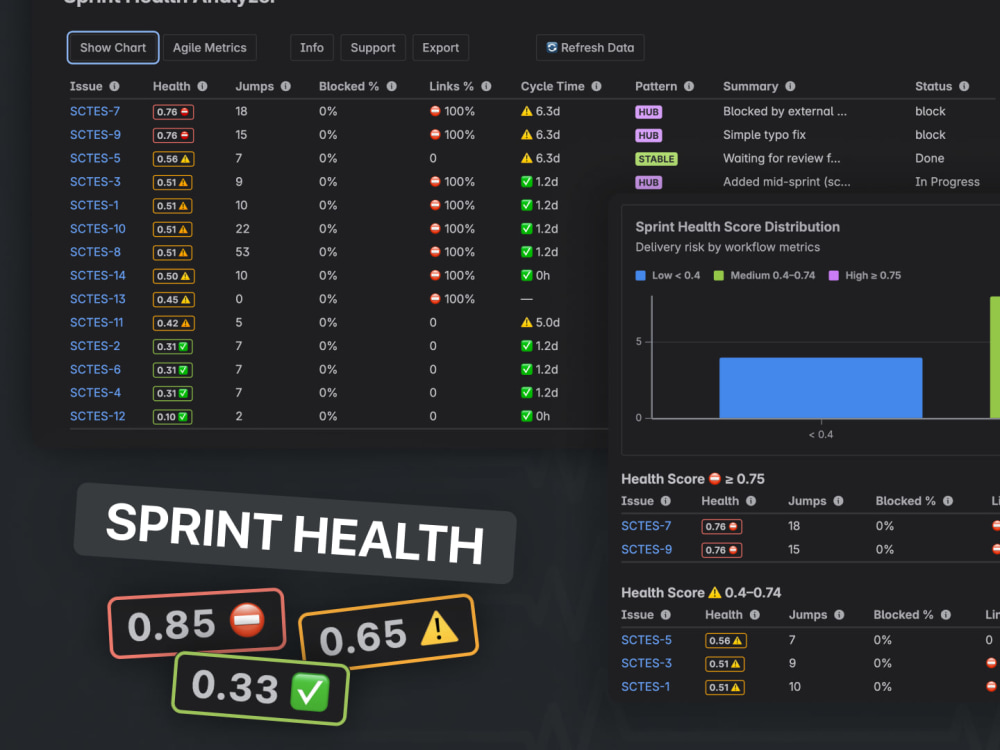
Task: Open issue SCTES-14 link
Action: (x=98, y=276)
